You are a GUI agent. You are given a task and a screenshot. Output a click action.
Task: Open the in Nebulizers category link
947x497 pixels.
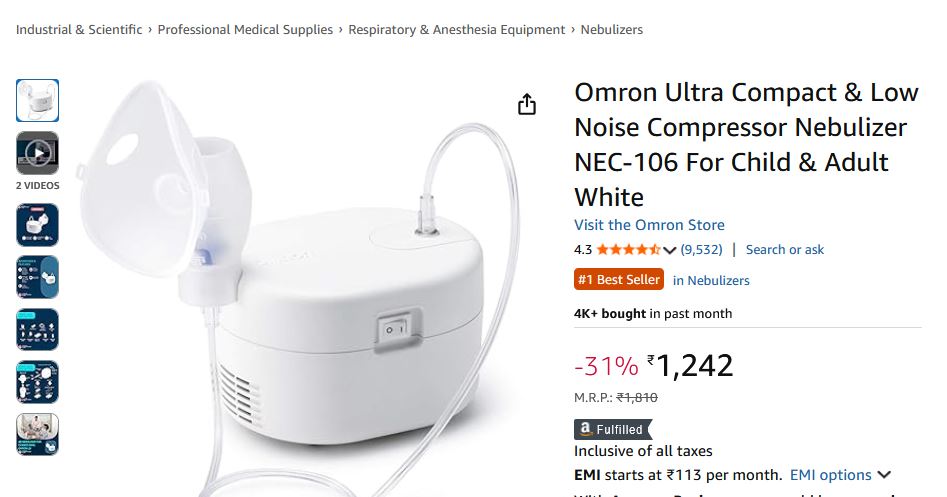point(710,281)
